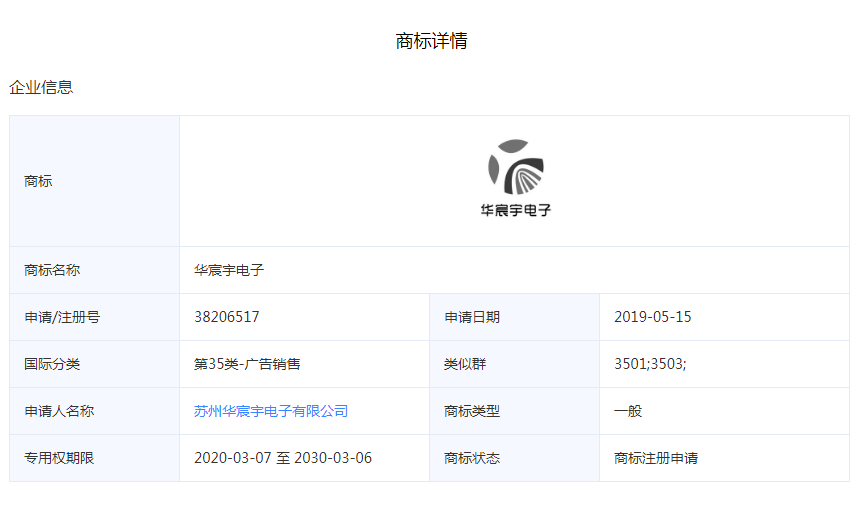Click the 华宸宇电子 trademark logo image
Image resolution: width=860 pixels, height=510 pixels.
point(515,180)
